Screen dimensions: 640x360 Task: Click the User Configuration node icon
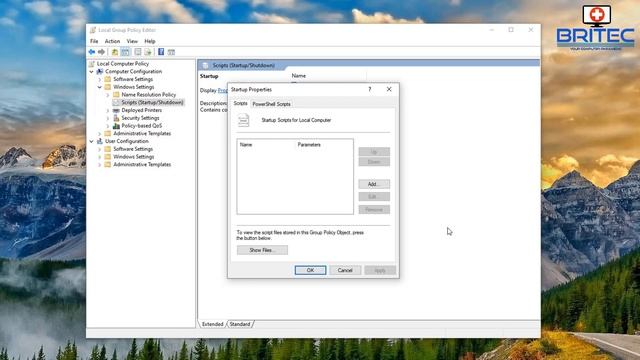point(100,141)
